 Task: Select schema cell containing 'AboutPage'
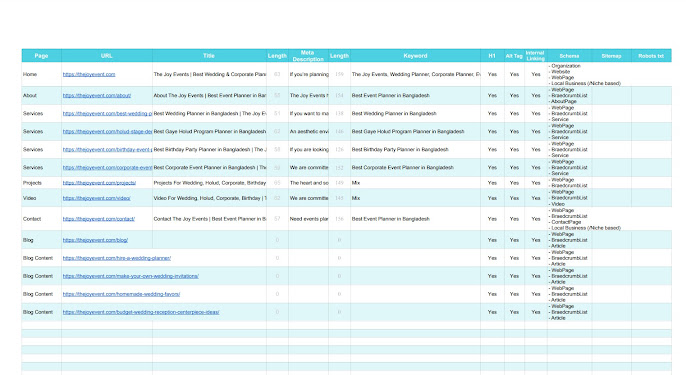[x=569, y=95]
